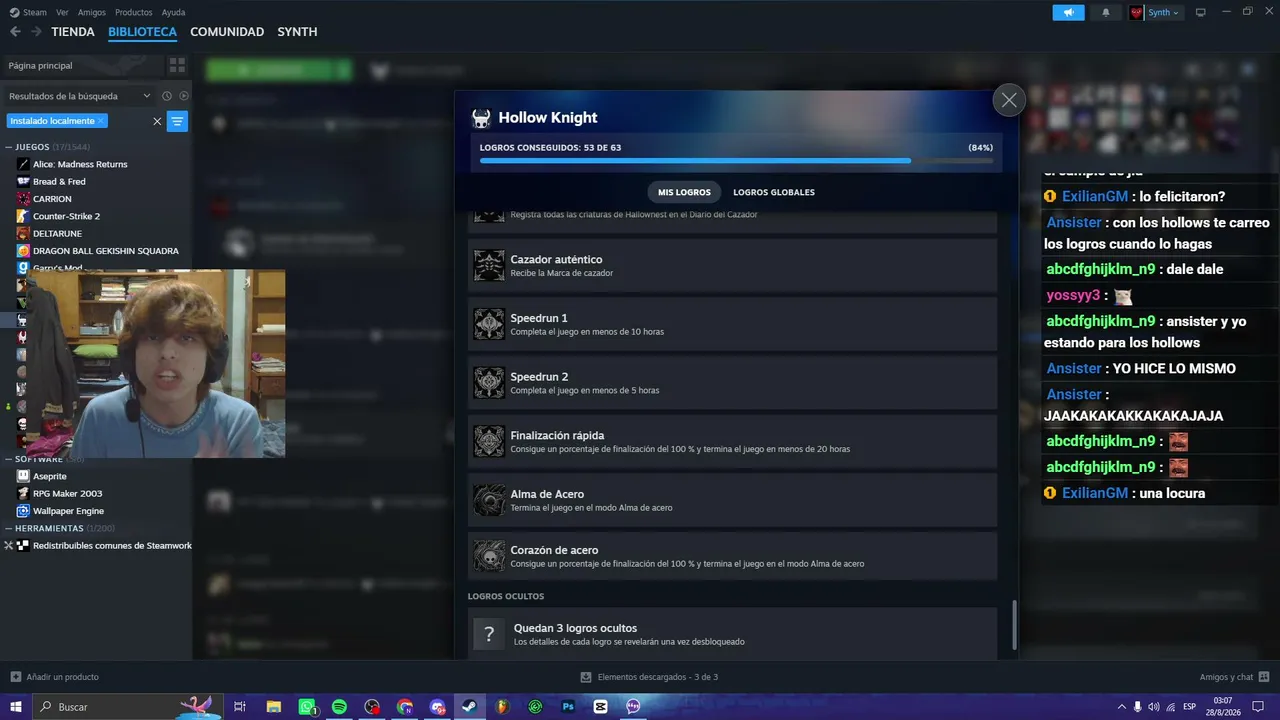
Task: Open the Ver menu
Action: click(x=62, y=12)
